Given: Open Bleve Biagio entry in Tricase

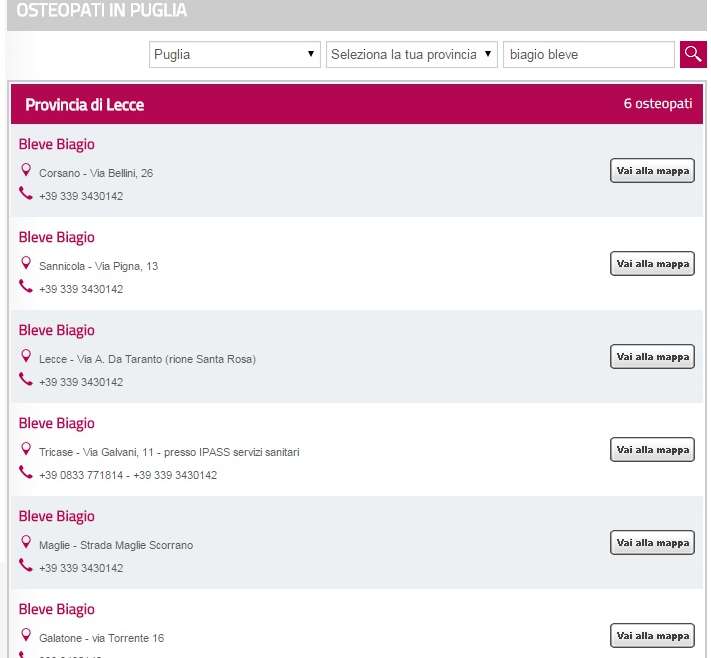Looking at the screenshot, I should point(57,423).
